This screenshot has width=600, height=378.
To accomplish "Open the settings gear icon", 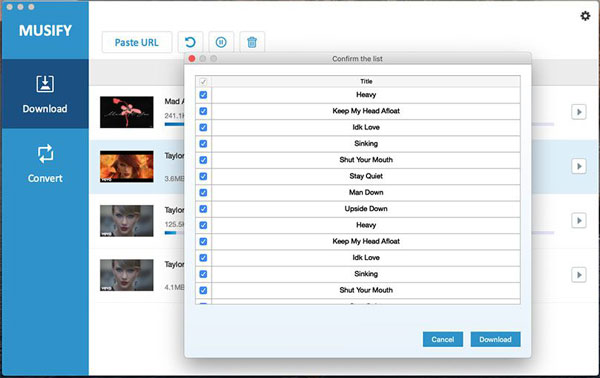I will click(x=585, y=16).
